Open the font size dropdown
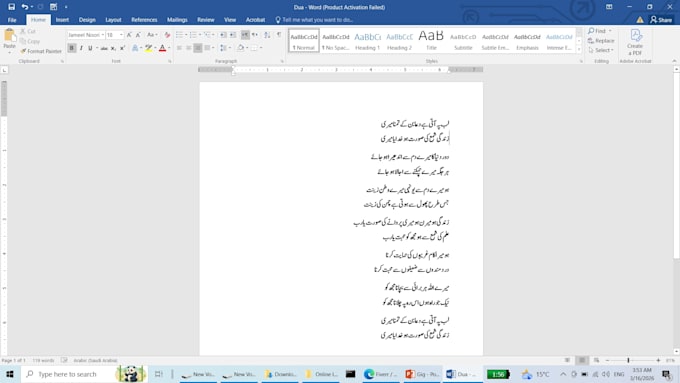The height and width of the screenshot is (383, 680). click(x=121, y=35)
